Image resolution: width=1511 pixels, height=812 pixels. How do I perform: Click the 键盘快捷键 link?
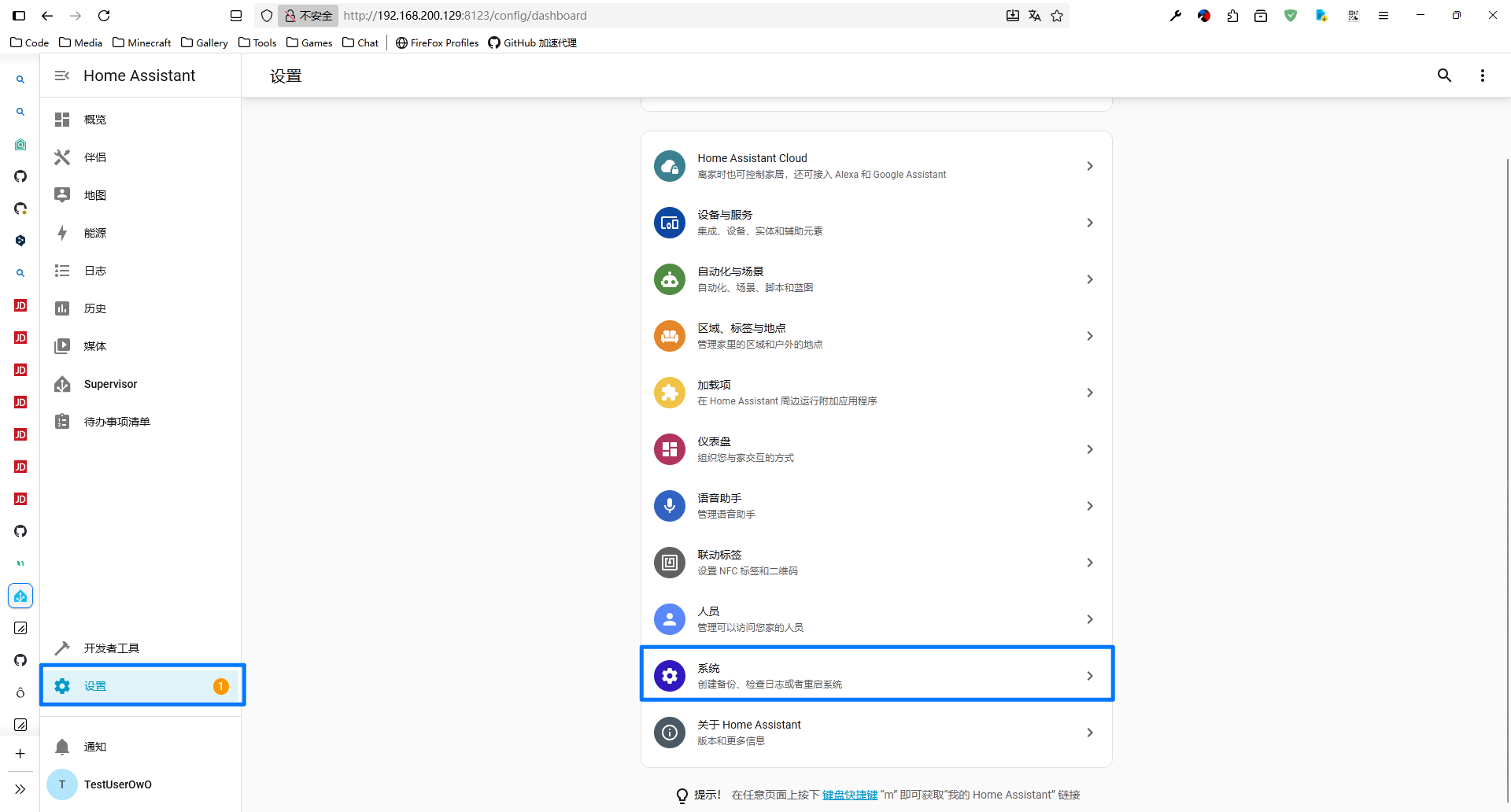[x=849, y=795]
